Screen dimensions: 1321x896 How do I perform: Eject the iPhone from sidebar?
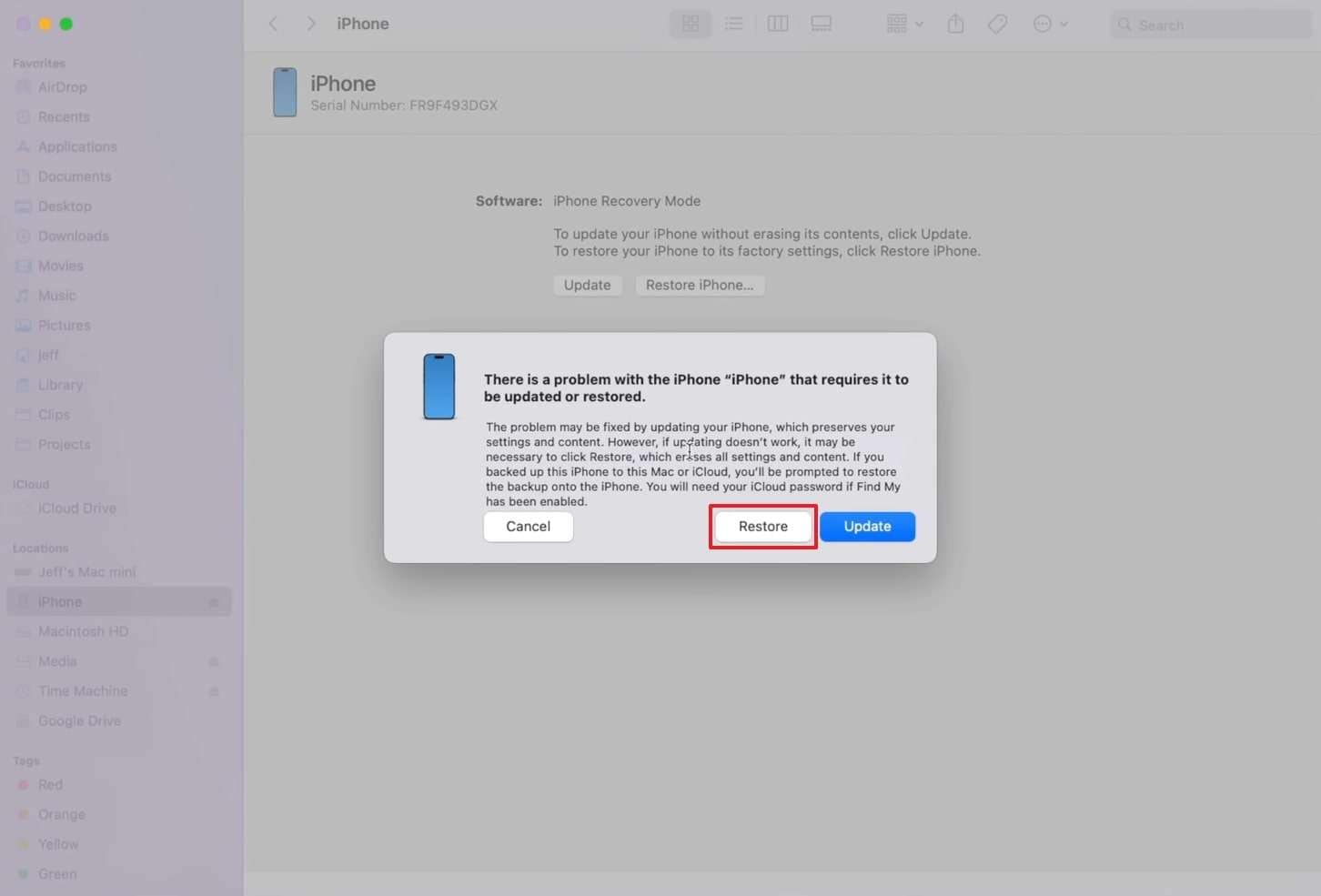click(x=214, y=602)
